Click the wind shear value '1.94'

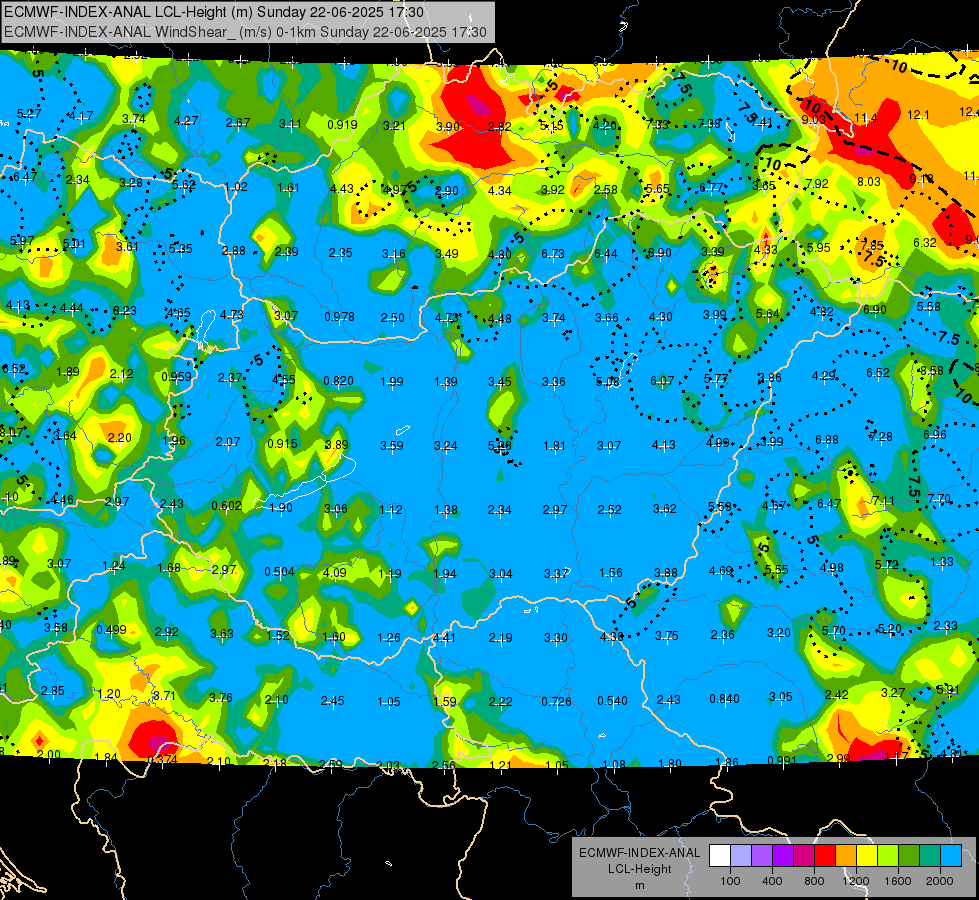[x=445, y=573]
